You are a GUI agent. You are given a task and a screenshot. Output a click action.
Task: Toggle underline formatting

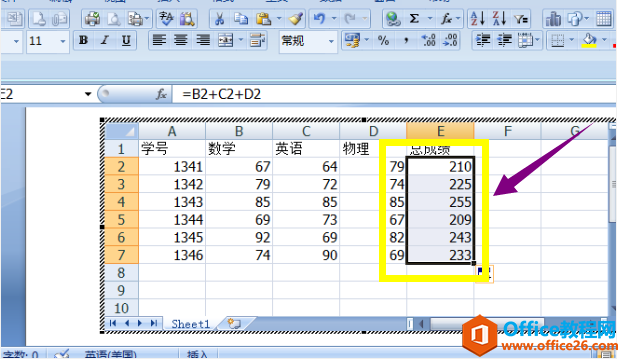(x=126, y=40)
